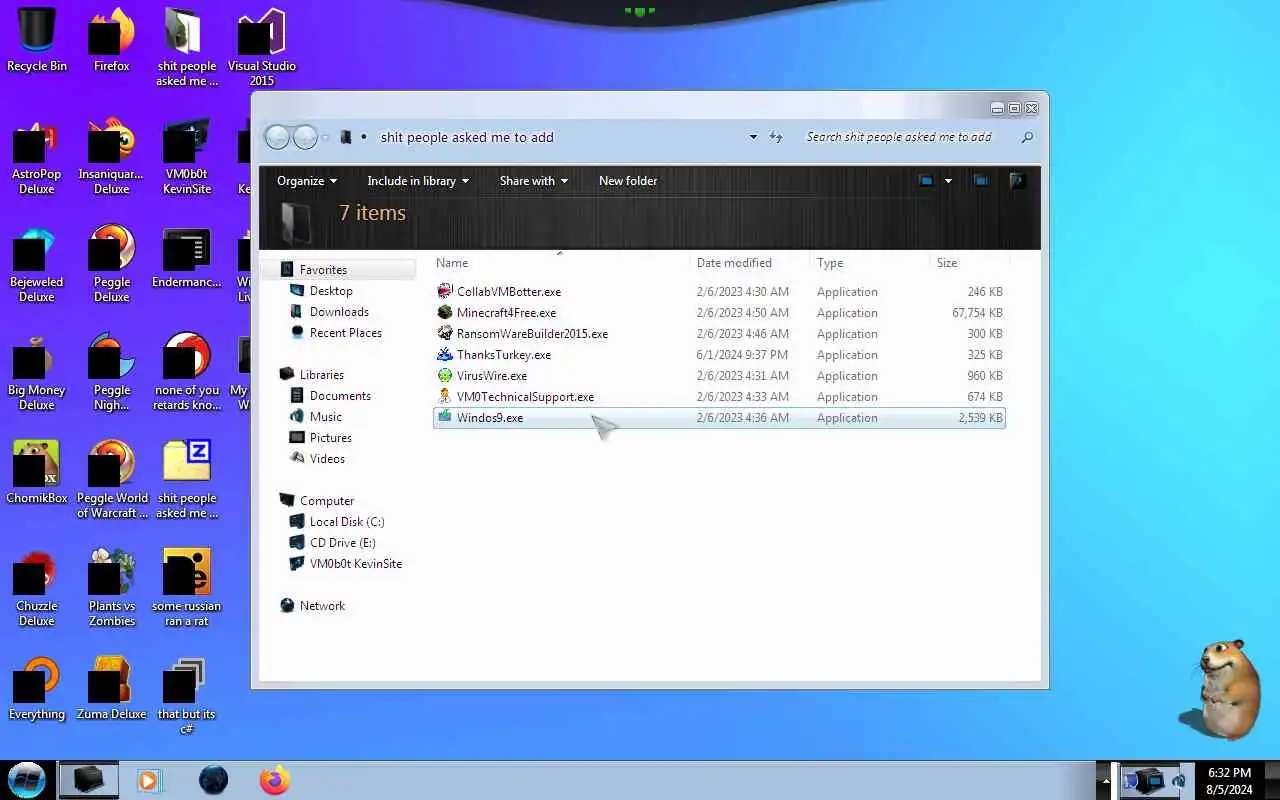The width and height of the screenshot is (1280, 800).
Task: Open the Share with dropdown
Action: [534, 181]
